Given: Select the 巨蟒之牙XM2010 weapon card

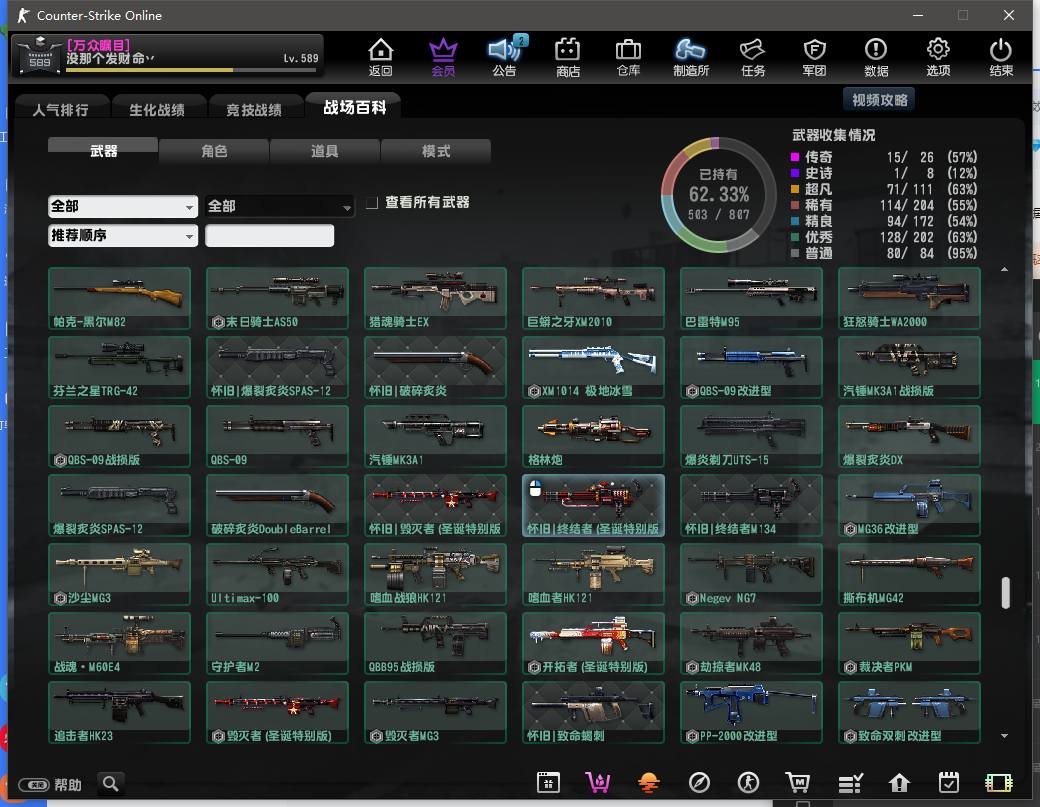Looking at the screenshot, I should [593, 298].
